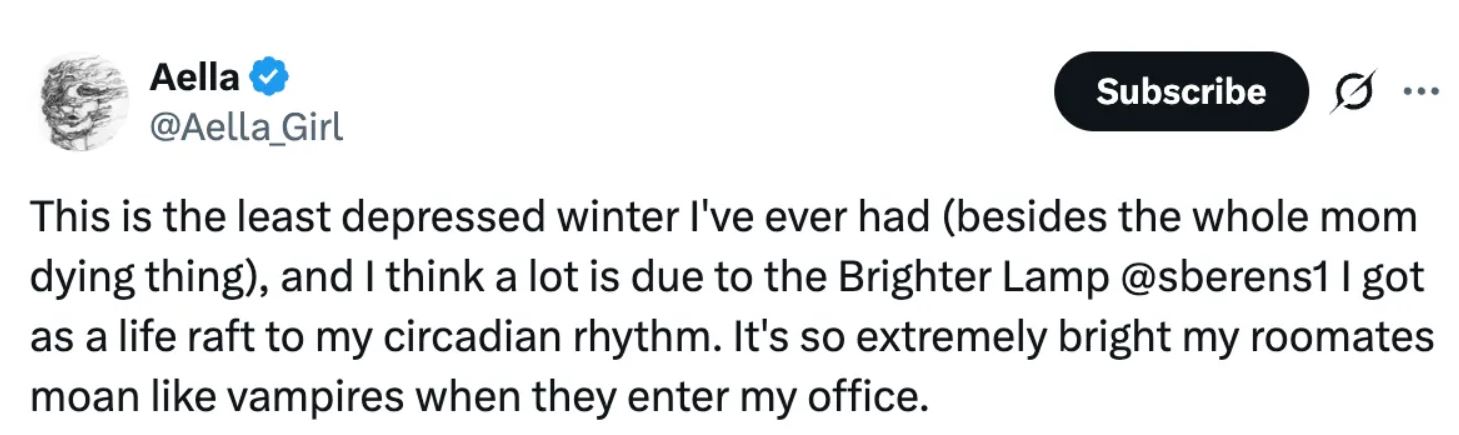The width and height of the screenshot is (1459, 435).
Task: Click the Grok slashed-circle icon
Action: point(1354,90)
